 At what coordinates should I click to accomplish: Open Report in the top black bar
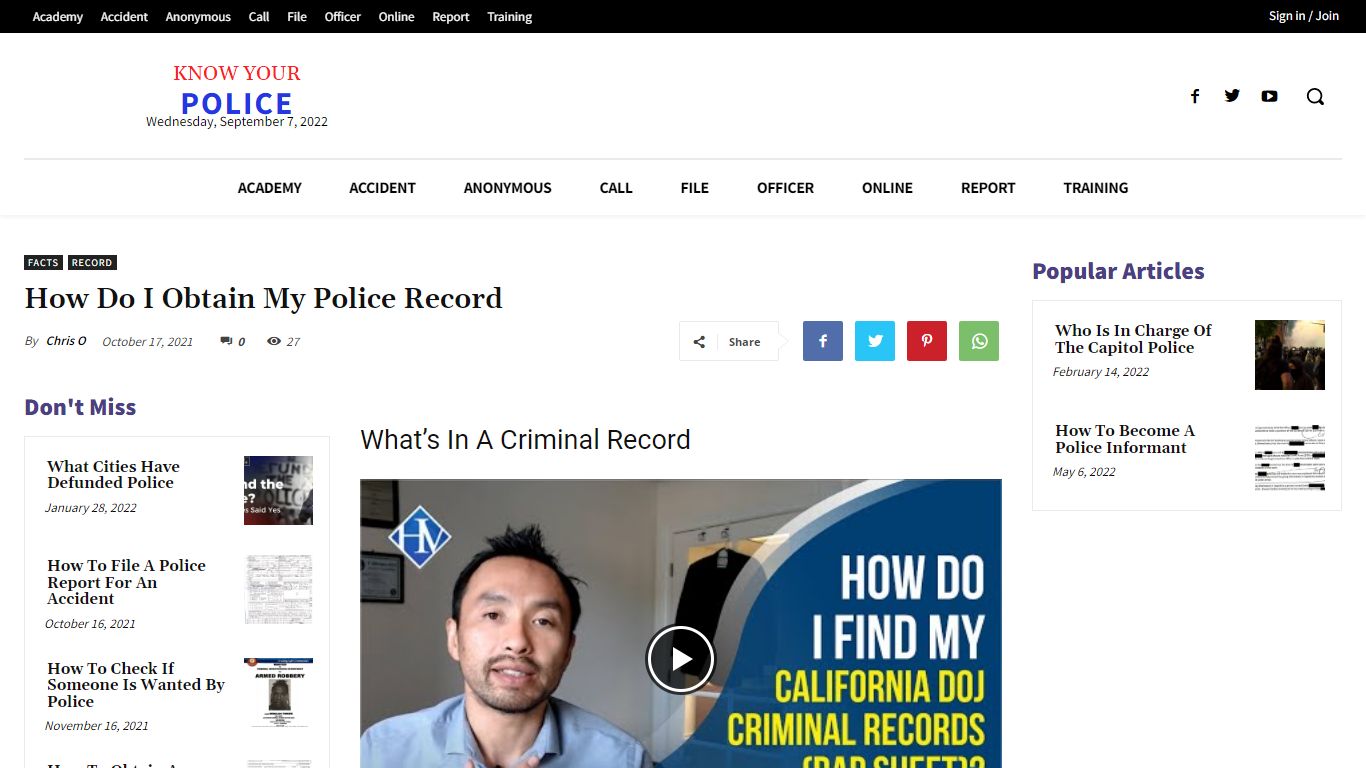451,17
